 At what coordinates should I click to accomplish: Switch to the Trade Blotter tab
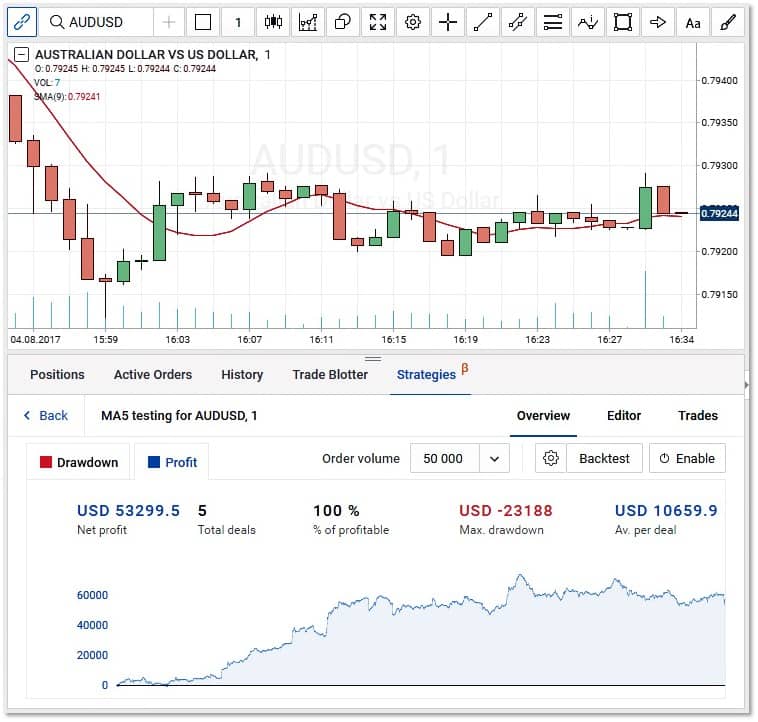330,374
